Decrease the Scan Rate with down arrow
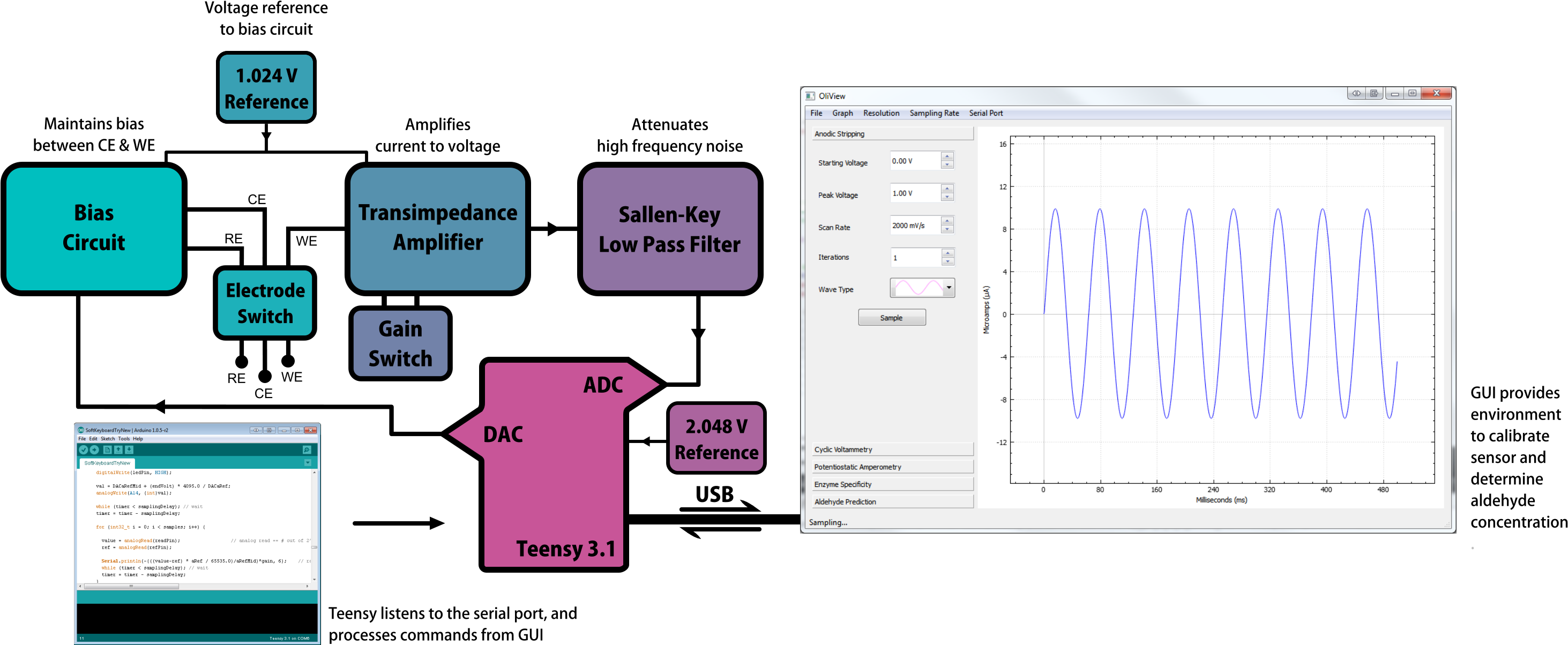Image resolution: width=1568 pixels, height=645 pixels. pos(947,229)
